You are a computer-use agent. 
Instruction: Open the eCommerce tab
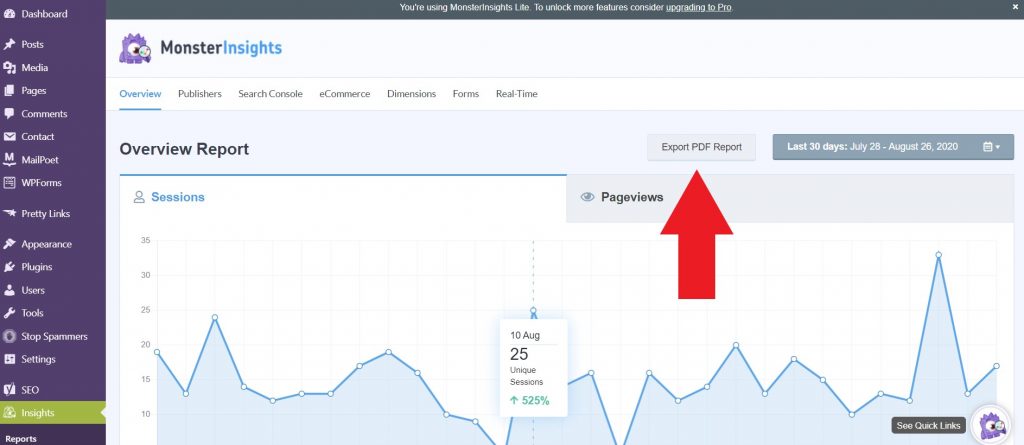tap(345, 93)
